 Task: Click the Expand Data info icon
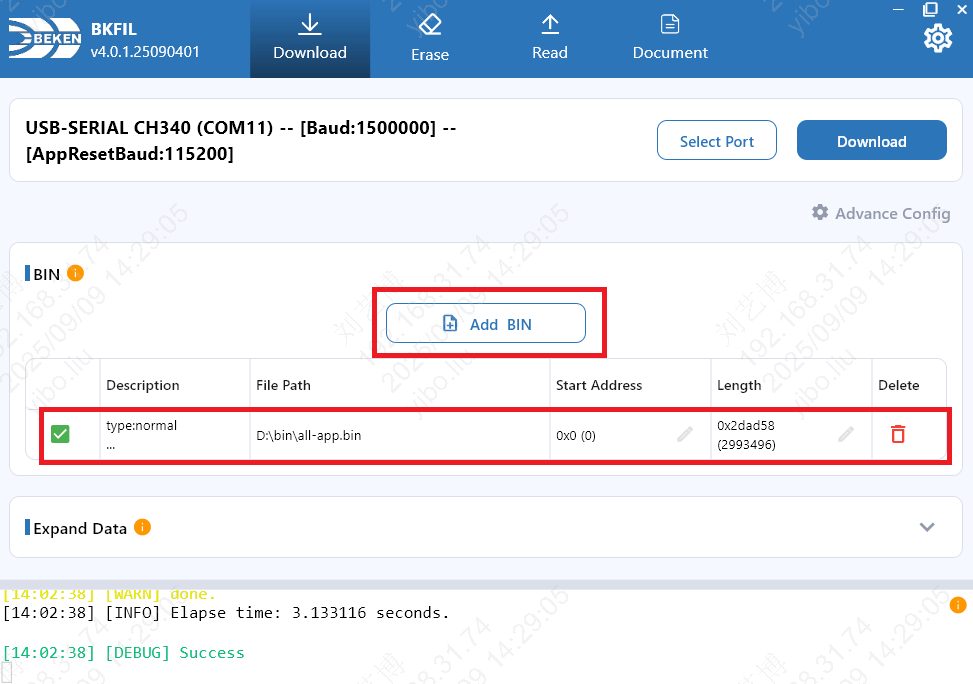coord(142,527)
